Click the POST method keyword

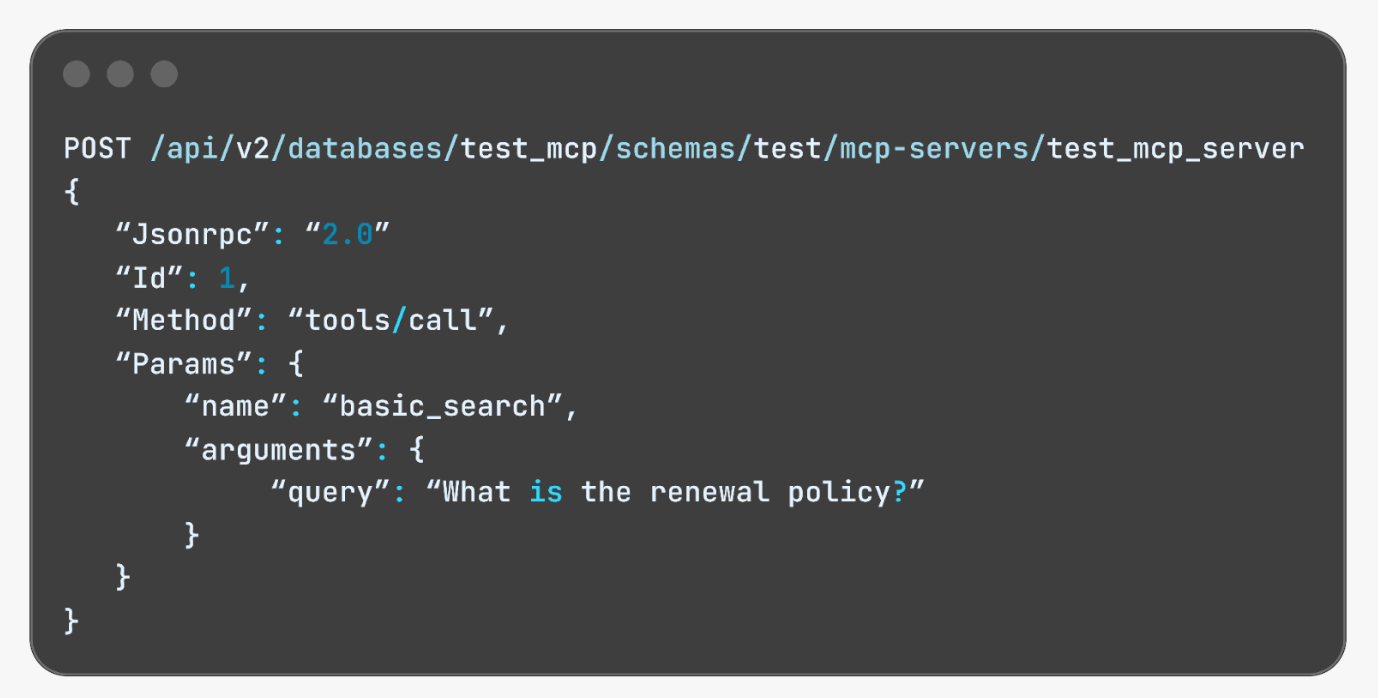coord(97,149)
